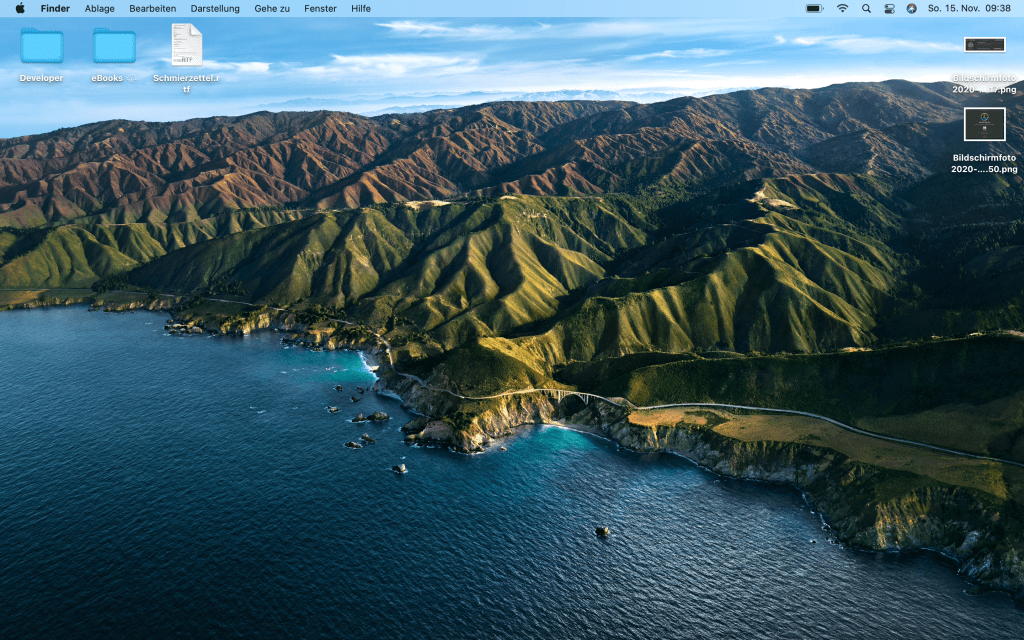Click the iCloud download symbol beside eBooks
Image resolution: width=1024 pixels, height=640 pixels.
coord(130,78)
